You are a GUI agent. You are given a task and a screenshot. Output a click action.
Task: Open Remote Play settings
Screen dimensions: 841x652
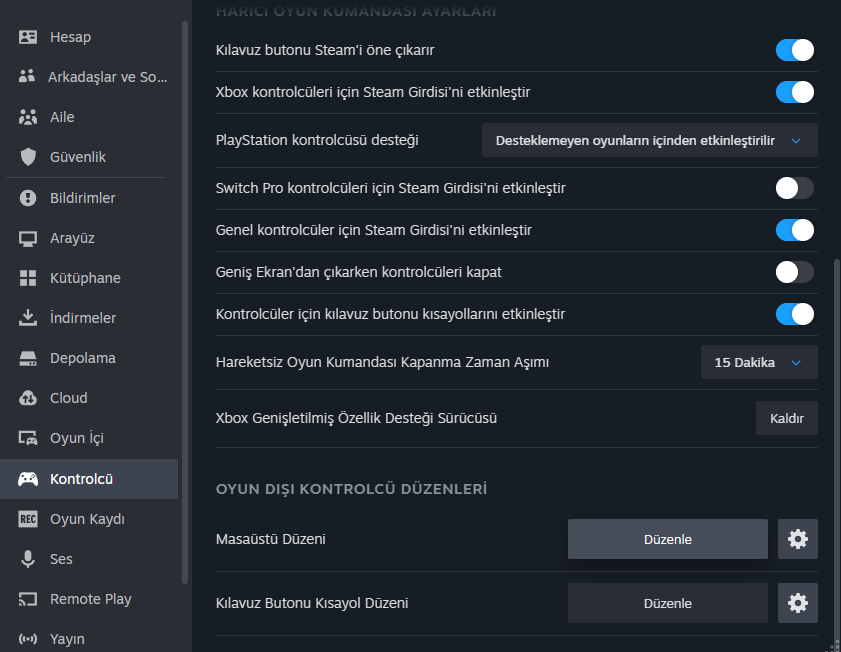click(x=89, y=599)
